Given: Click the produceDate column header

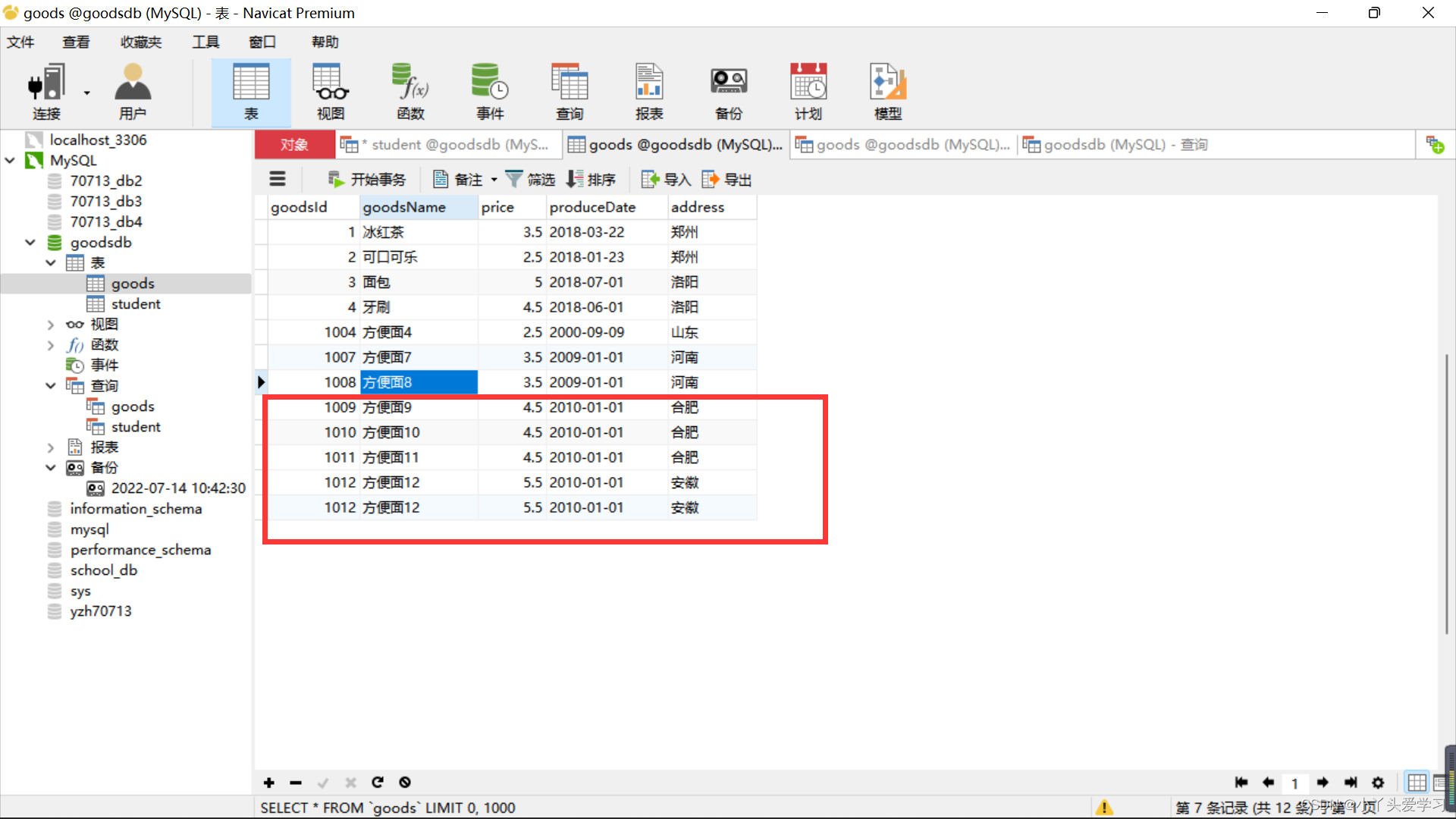Looking at the screenshot, I should tap(607, 207).
